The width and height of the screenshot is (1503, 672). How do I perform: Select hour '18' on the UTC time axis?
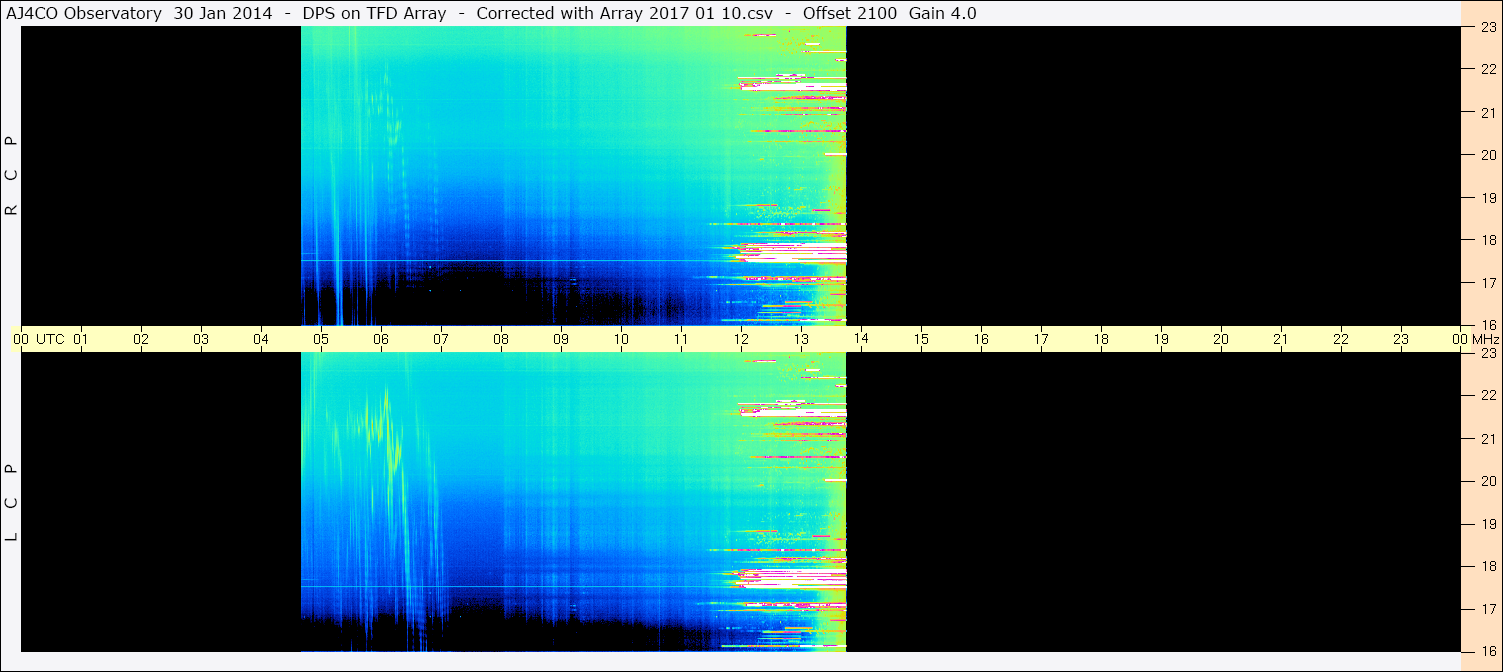tap(1101, 339)
